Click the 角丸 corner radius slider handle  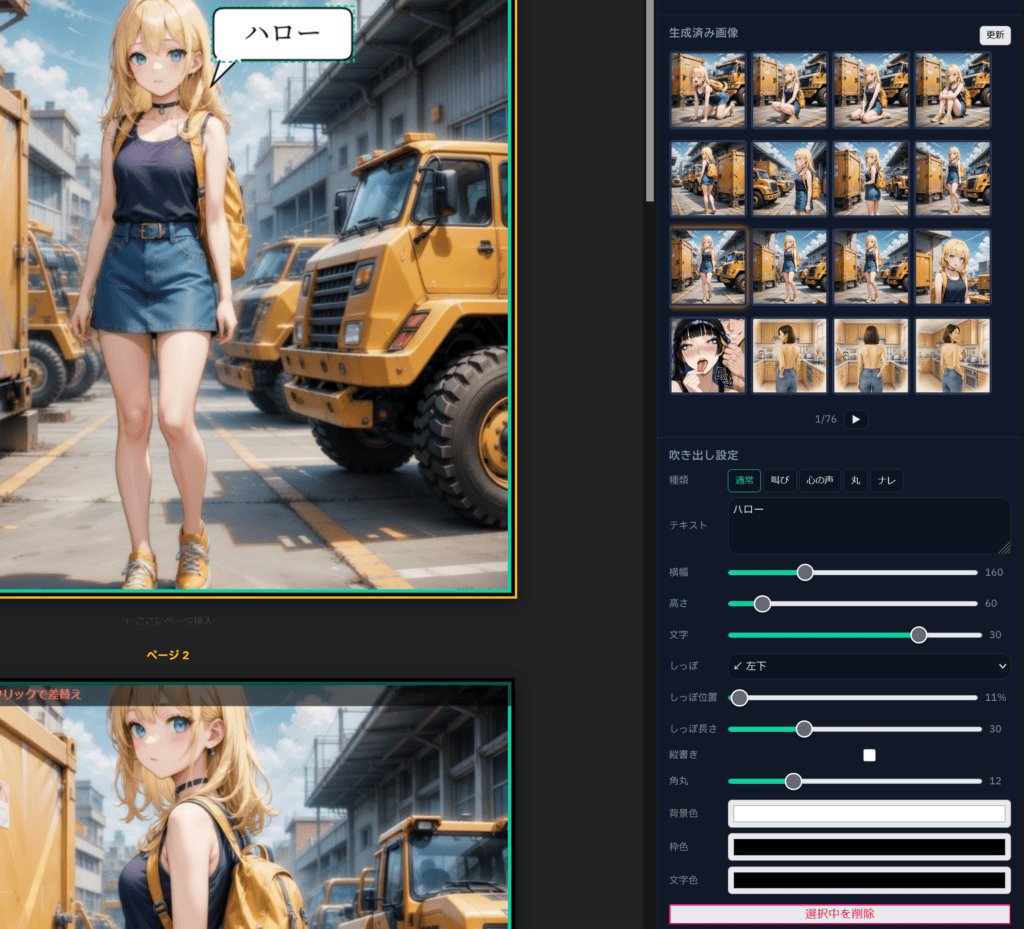point(793,781)
